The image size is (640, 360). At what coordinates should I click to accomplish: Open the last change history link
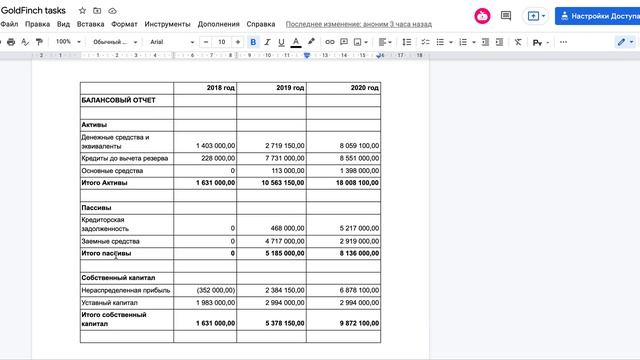coord(358,24)
